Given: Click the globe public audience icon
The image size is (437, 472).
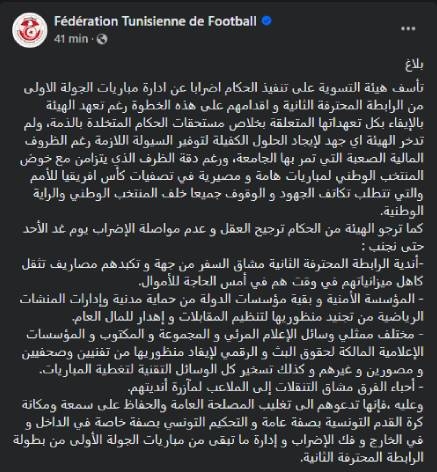Looking at the screenshot, I should (x=102, y=39).
